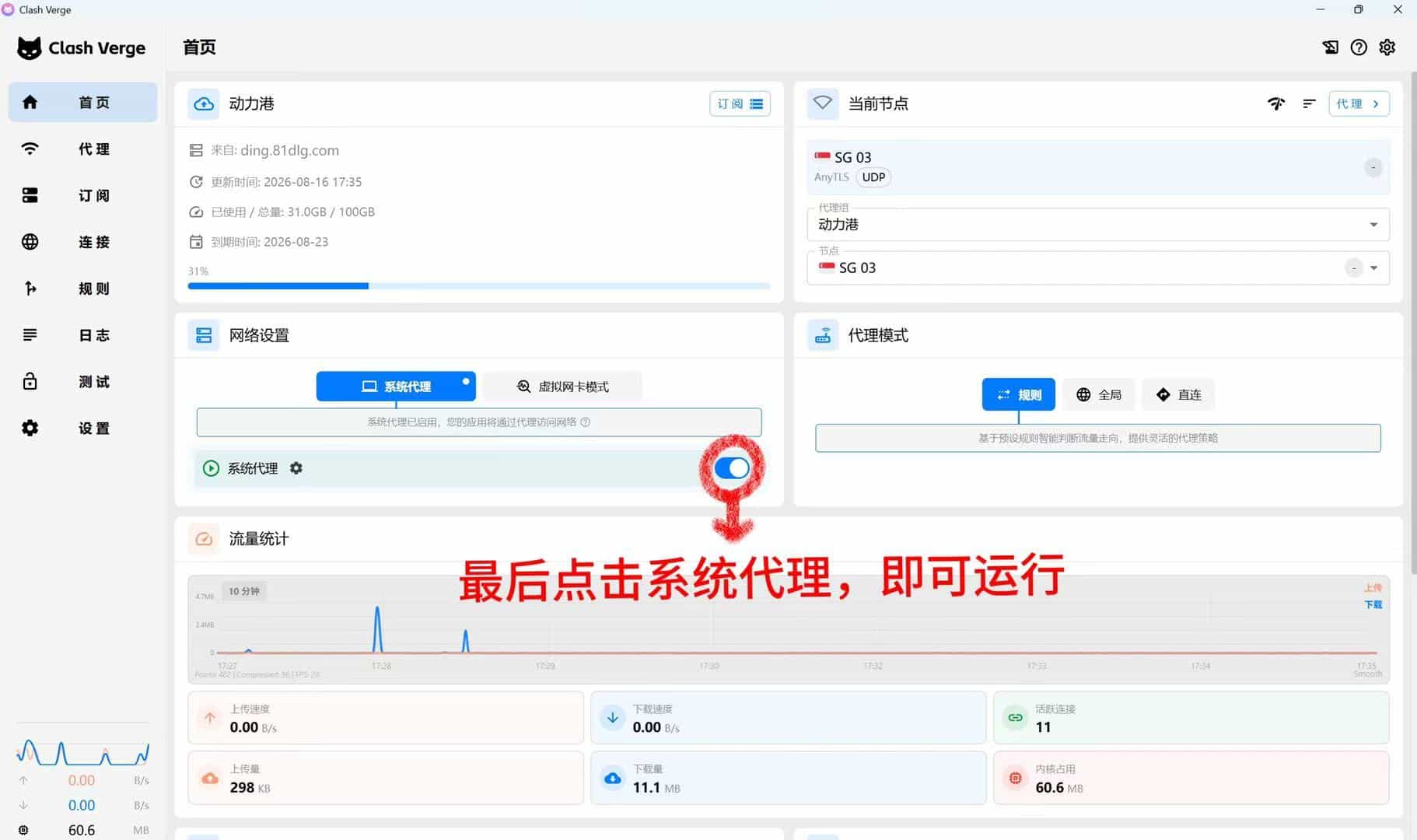Select 规则 proxy mode
Image resolution: width=1417 pixels, height=840 pixels.
[x=1019, y=394]
